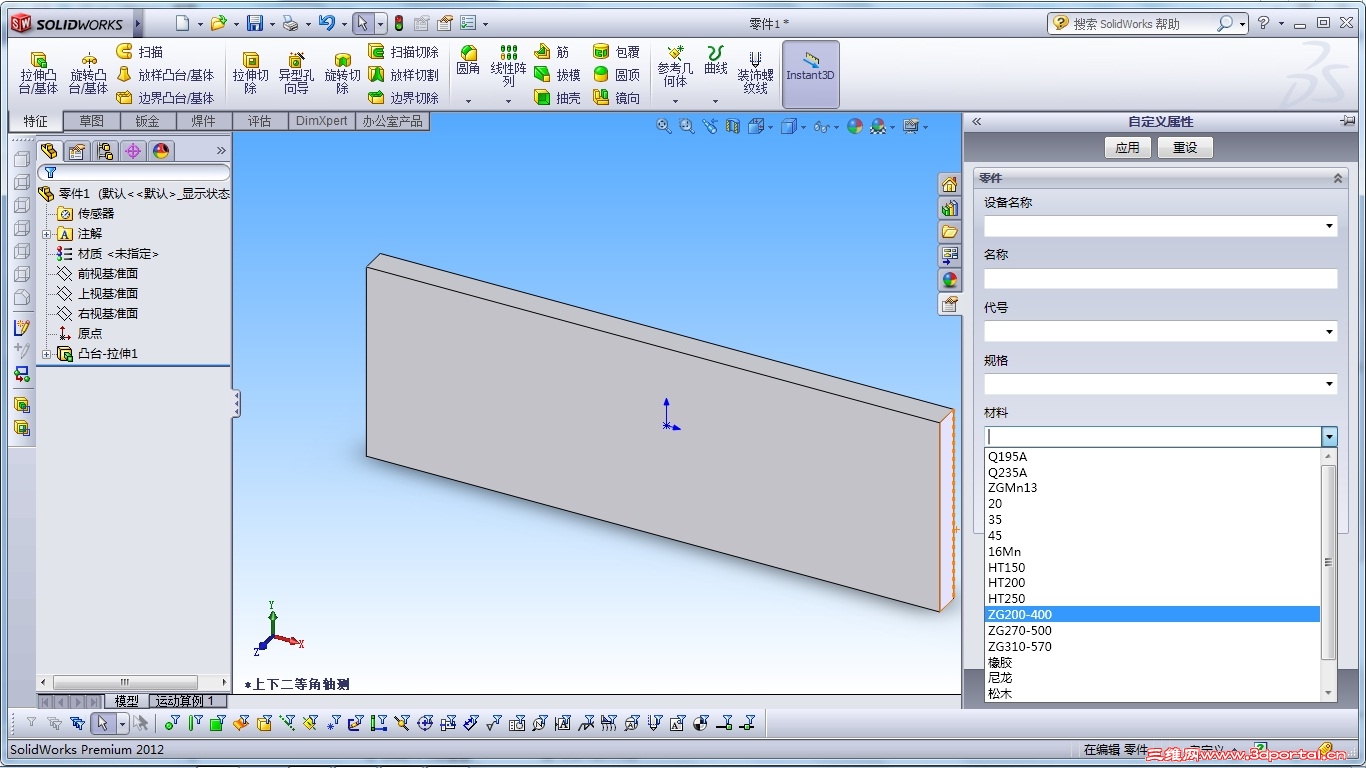Click the 拉伸凸台/基体 extrude boss tool
Viewport: 1366px width, 768px height.
38,73
